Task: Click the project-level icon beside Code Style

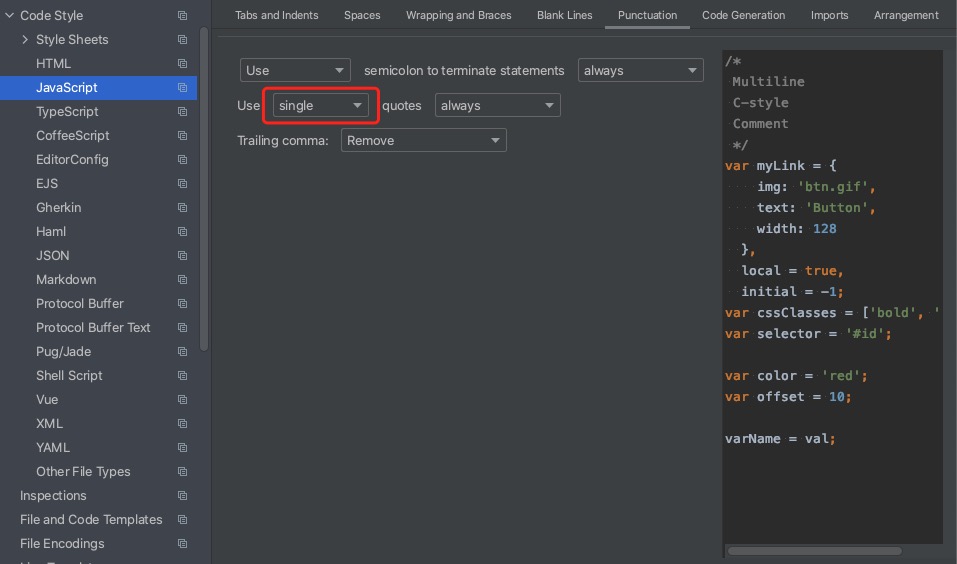Action: pyautogui.click(x=182, y=15)
